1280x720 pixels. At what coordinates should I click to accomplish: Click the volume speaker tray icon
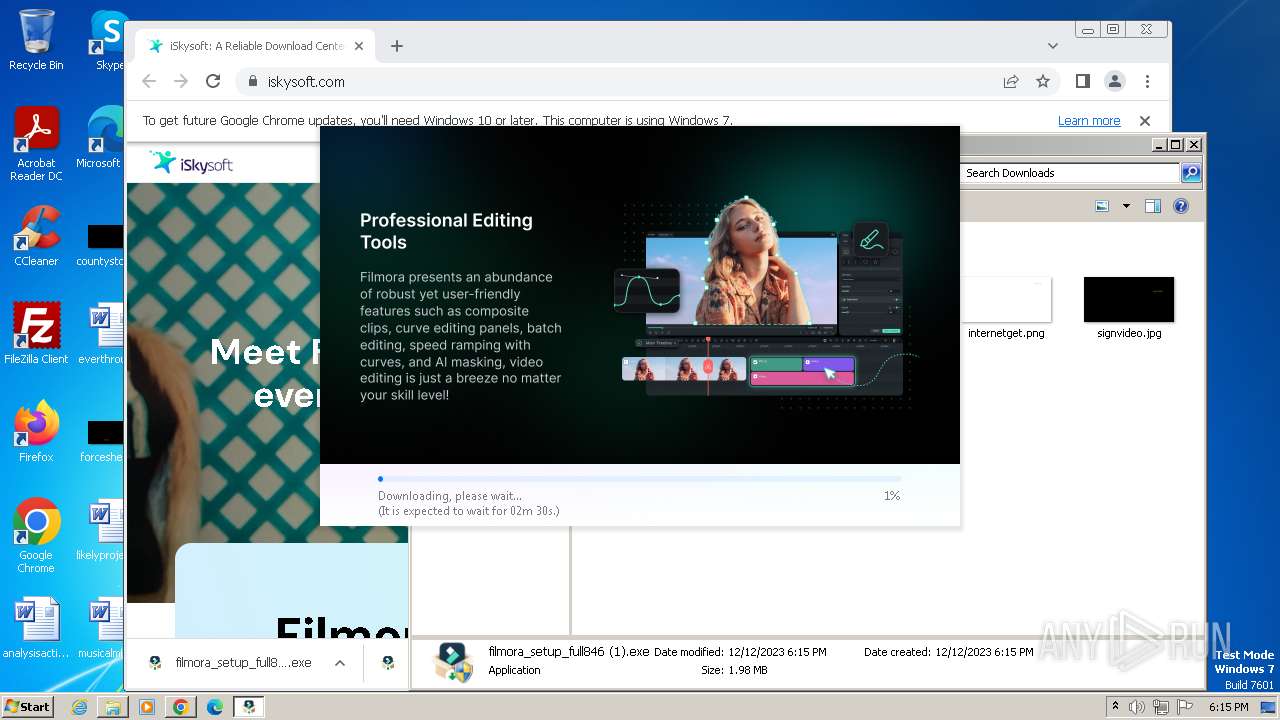(1137, 707)
